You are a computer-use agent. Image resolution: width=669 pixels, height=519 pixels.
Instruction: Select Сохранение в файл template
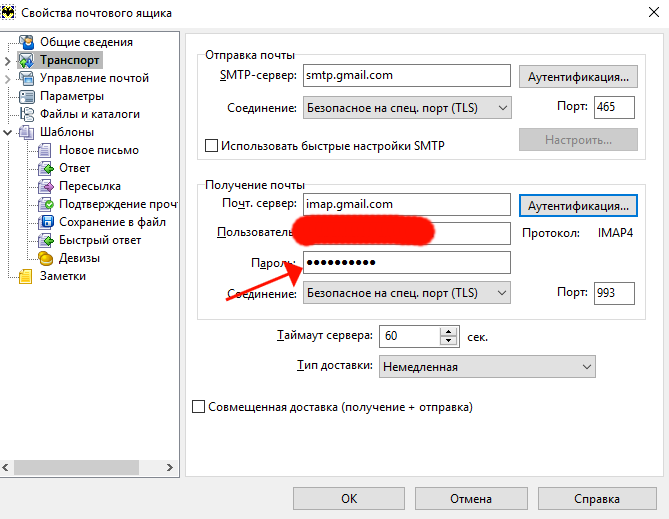[x=112, y=222]
